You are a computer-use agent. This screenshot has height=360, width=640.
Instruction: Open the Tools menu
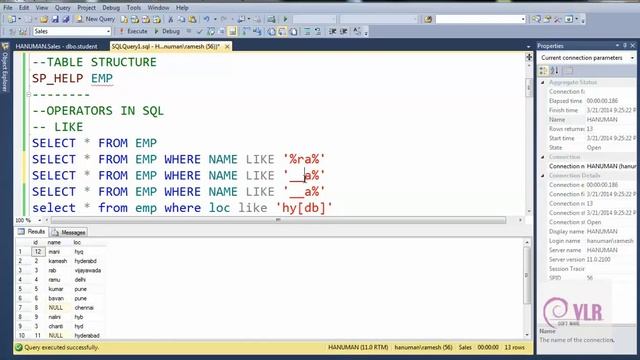(133, 7)
